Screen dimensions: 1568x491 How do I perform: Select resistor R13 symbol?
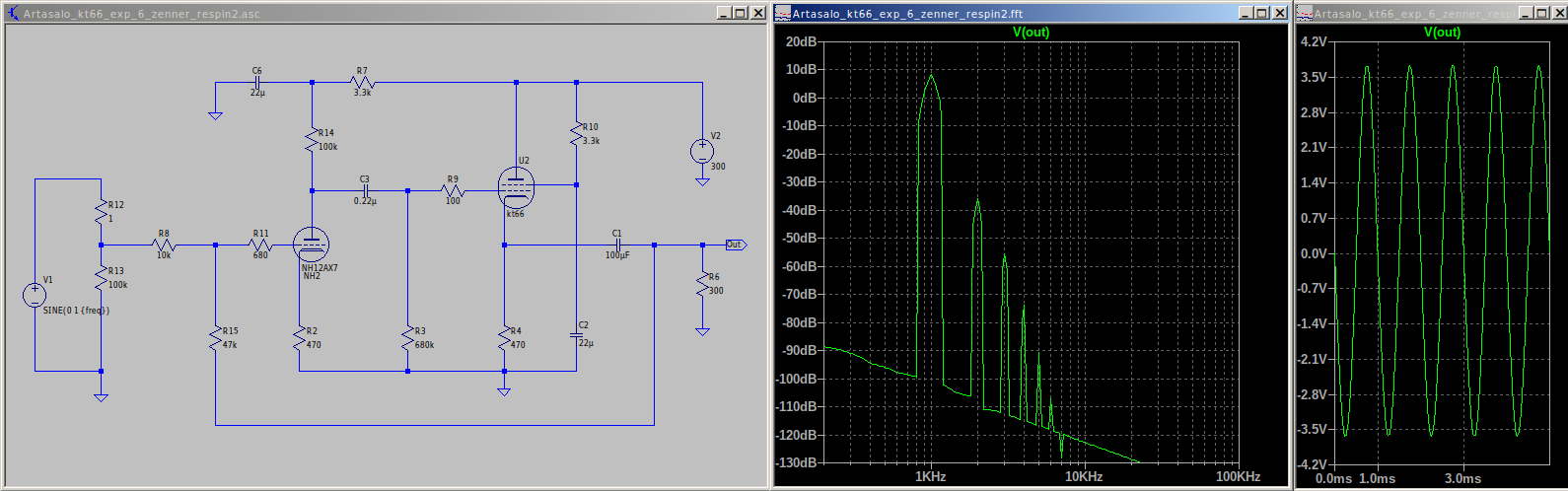coord(101,278)
